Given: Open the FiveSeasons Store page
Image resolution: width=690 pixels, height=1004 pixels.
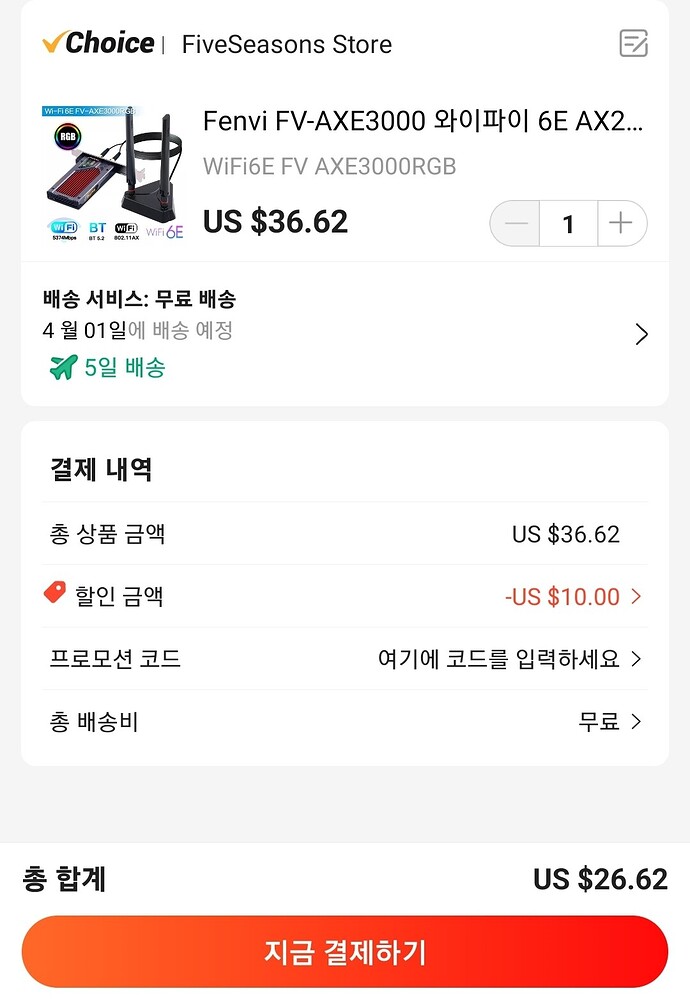Looking at the screenshot, I should tap(285, 44).
